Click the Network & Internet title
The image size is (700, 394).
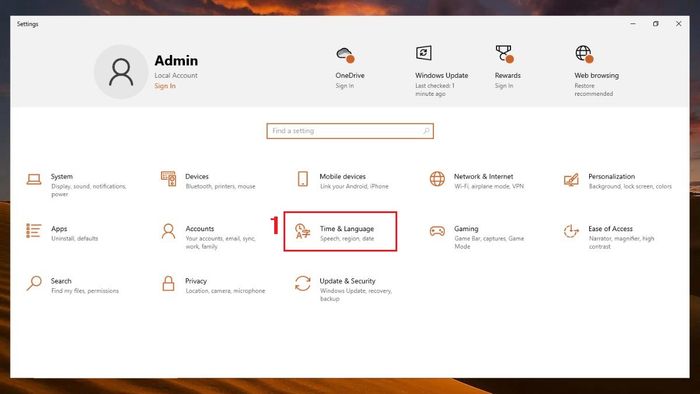(x=483, y=176)
